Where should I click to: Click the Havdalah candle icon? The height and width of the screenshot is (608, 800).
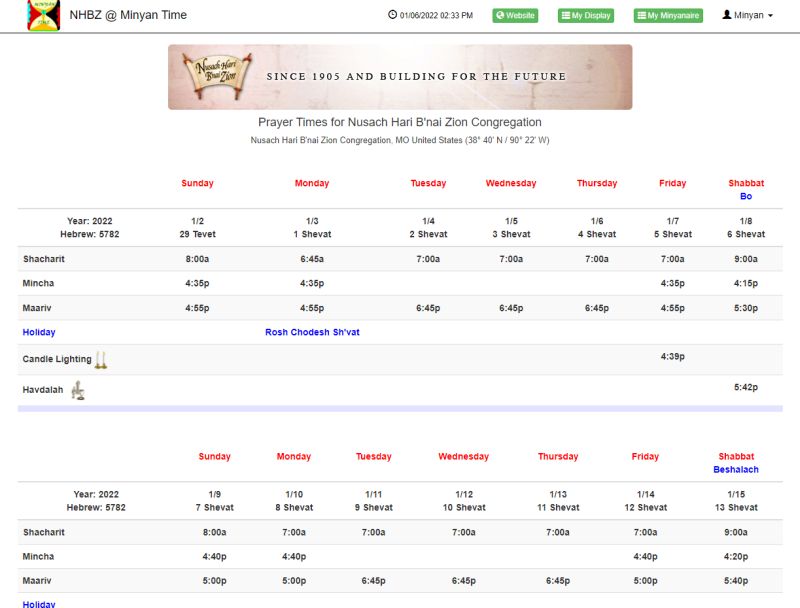78,390
